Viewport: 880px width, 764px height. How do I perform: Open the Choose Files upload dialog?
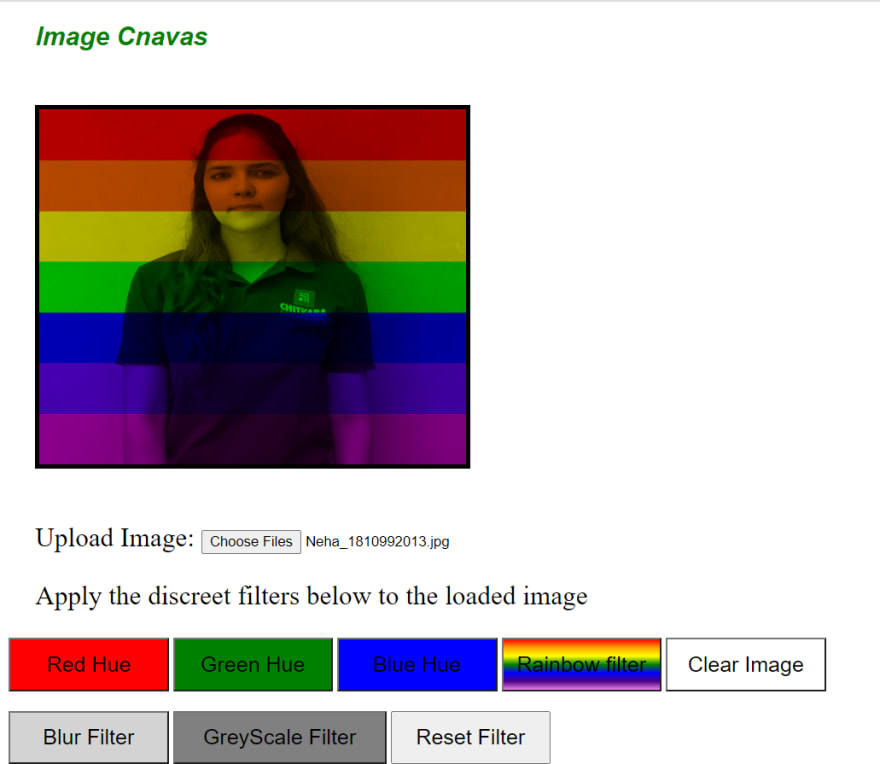point(251,542)
